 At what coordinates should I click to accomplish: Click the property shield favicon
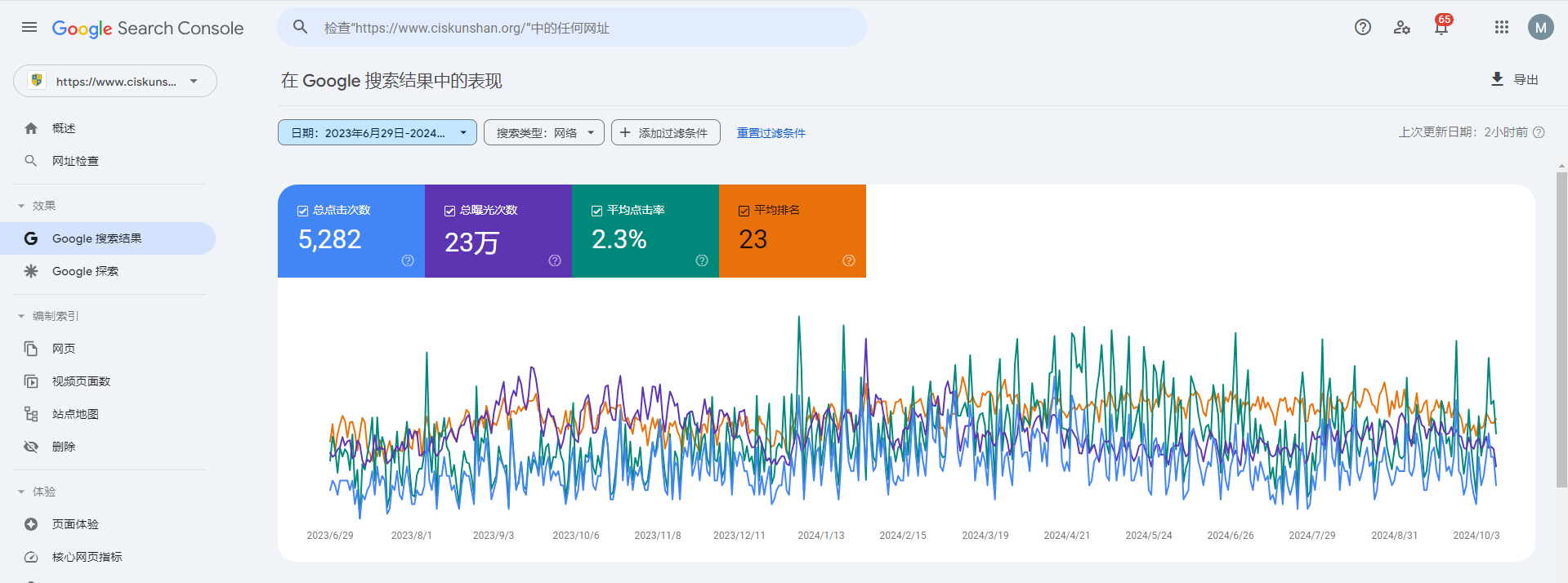37,81
